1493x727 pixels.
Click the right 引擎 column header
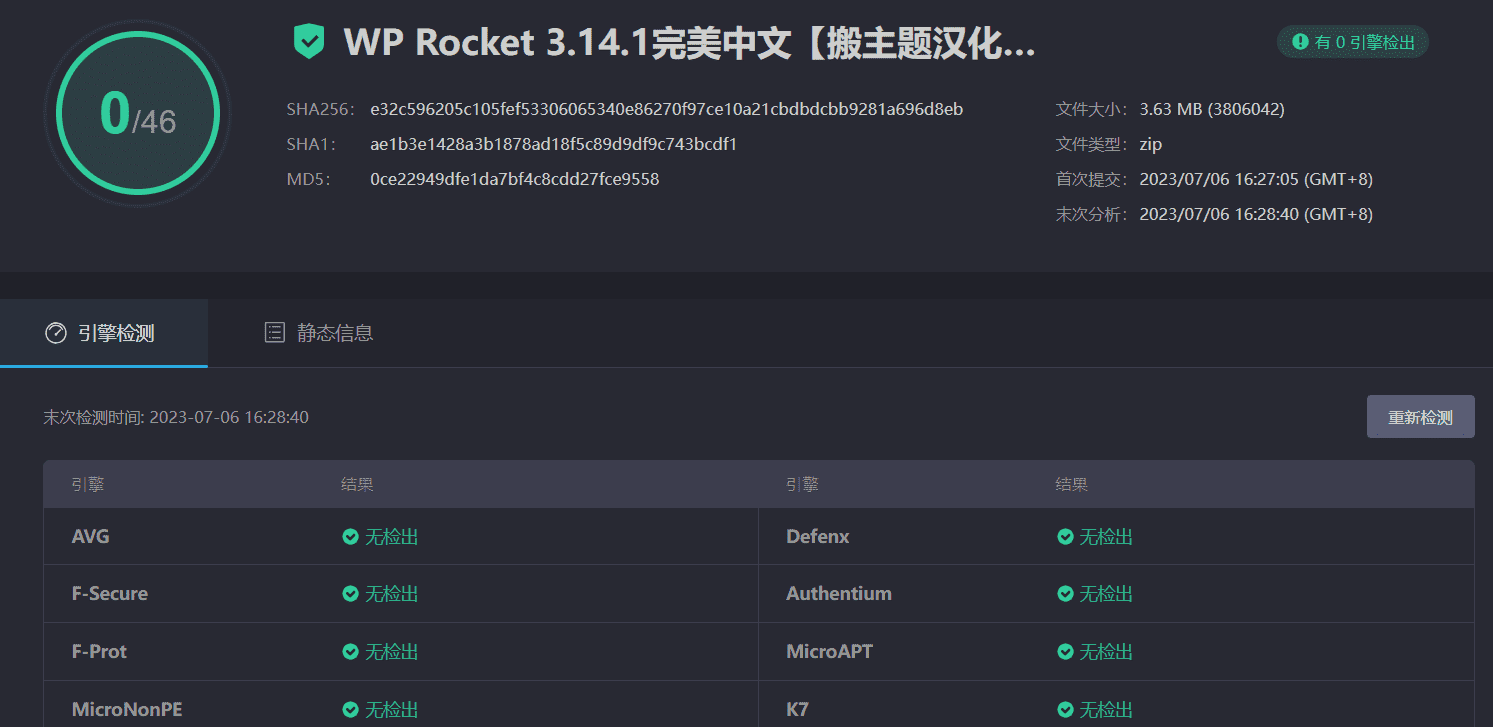802,485
